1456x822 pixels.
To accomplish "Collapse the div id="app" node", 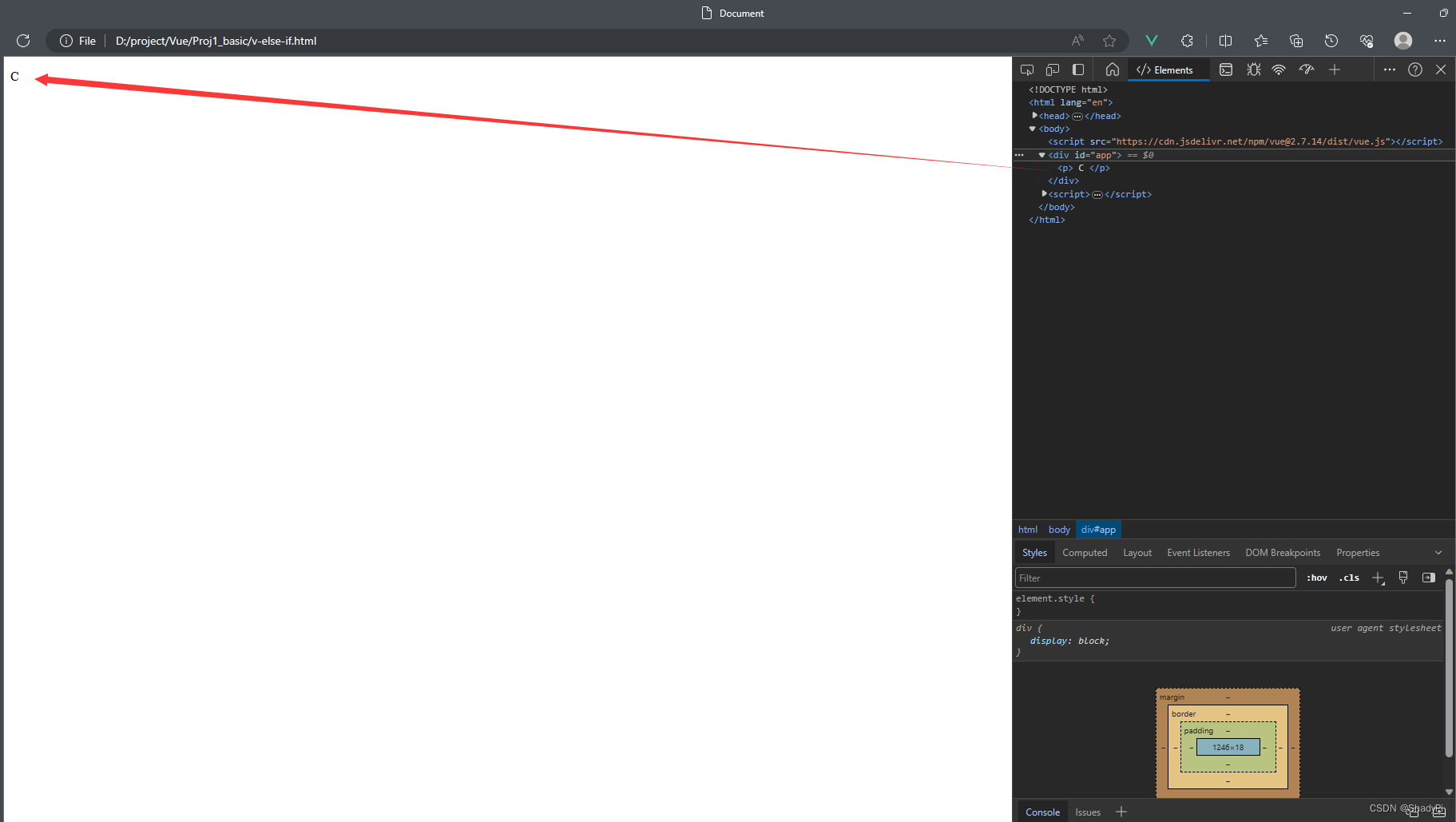I will 1042,155.
